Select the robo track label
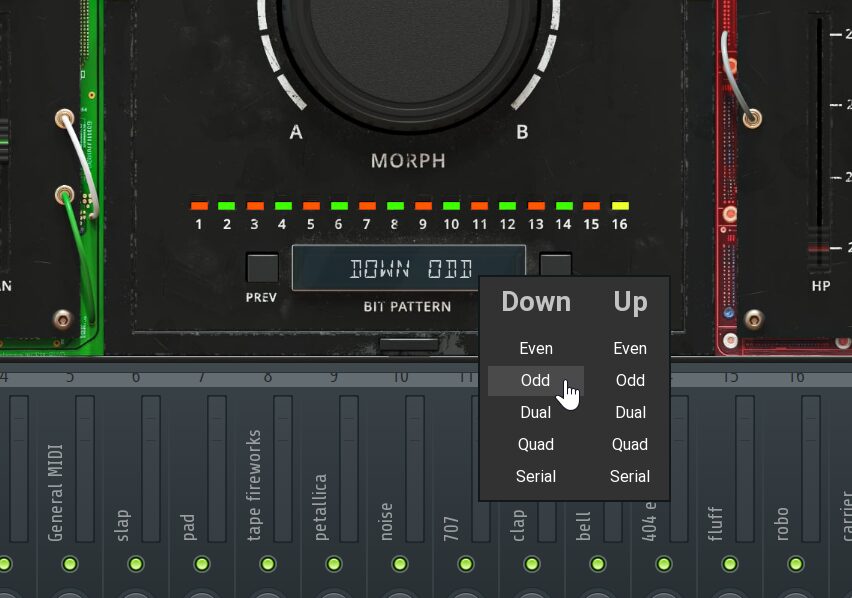This screenshot has width=852, height=598. [781, 524]
